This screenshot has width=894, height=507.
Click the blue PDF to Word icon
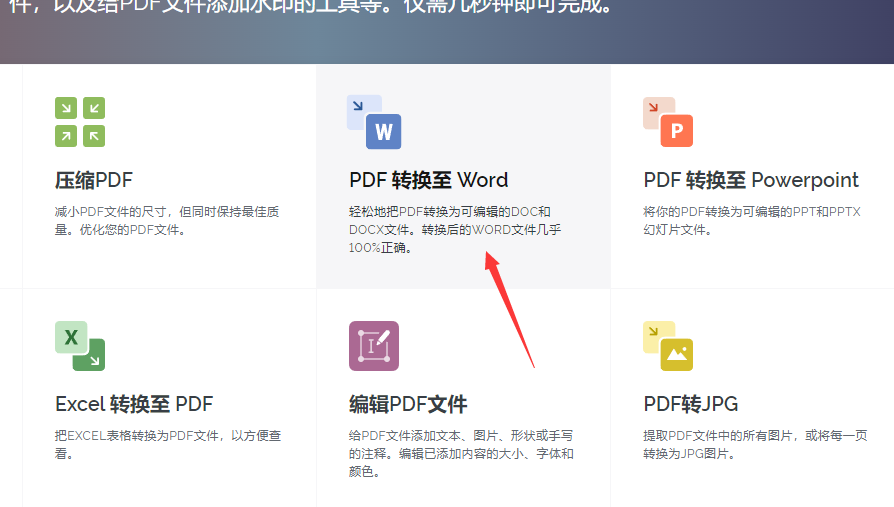tap(374, 122)
